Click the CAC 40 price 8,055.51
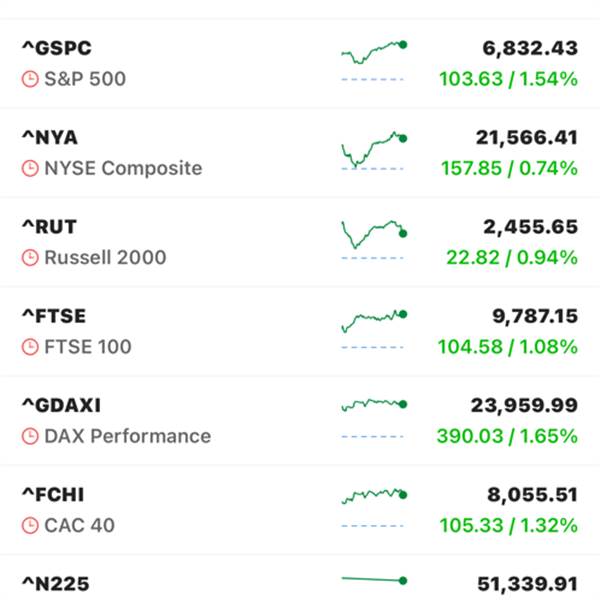 click(524, 495)
